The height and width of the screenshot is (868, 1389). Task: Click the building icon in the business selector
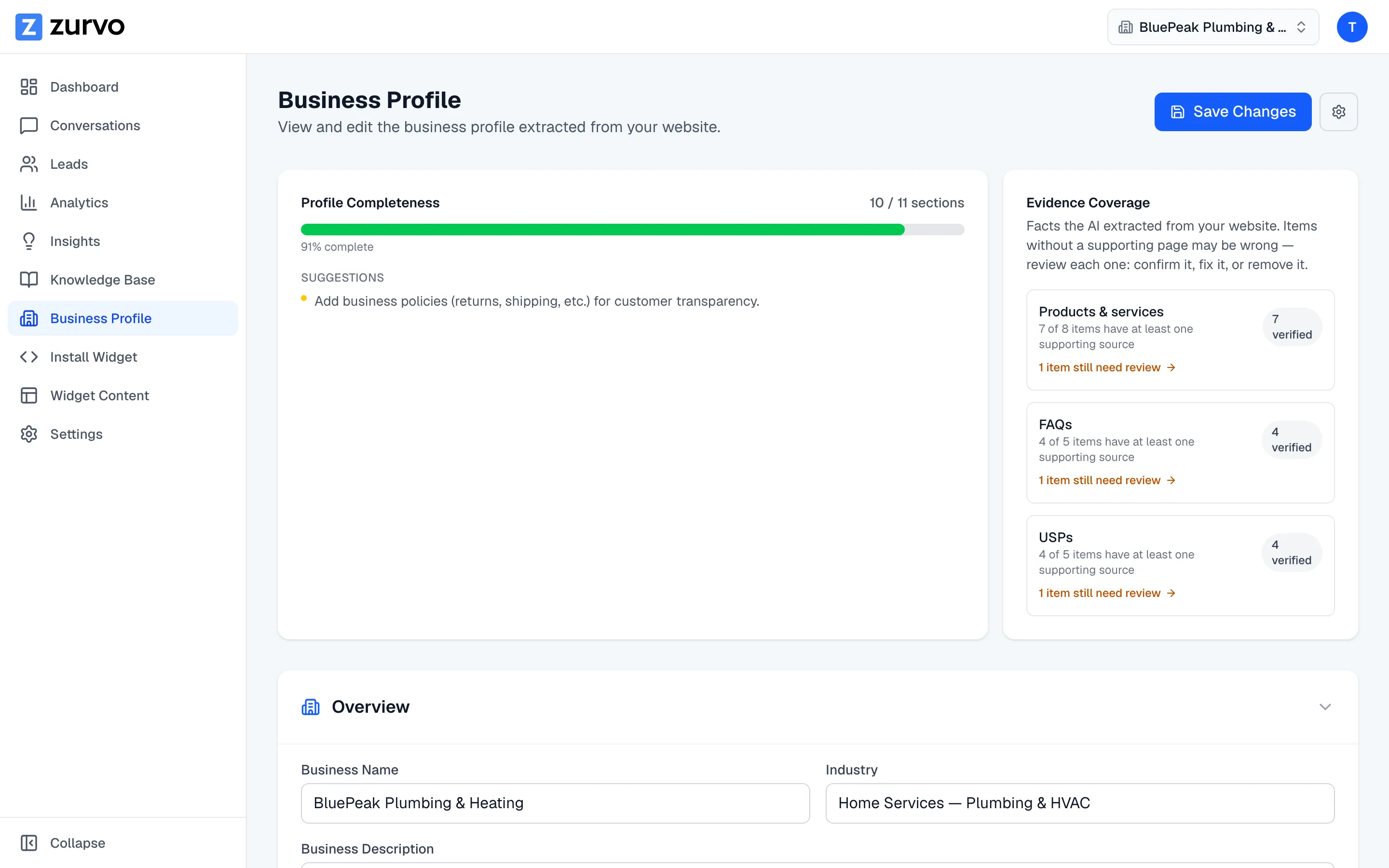click(x=1126, y=27)
